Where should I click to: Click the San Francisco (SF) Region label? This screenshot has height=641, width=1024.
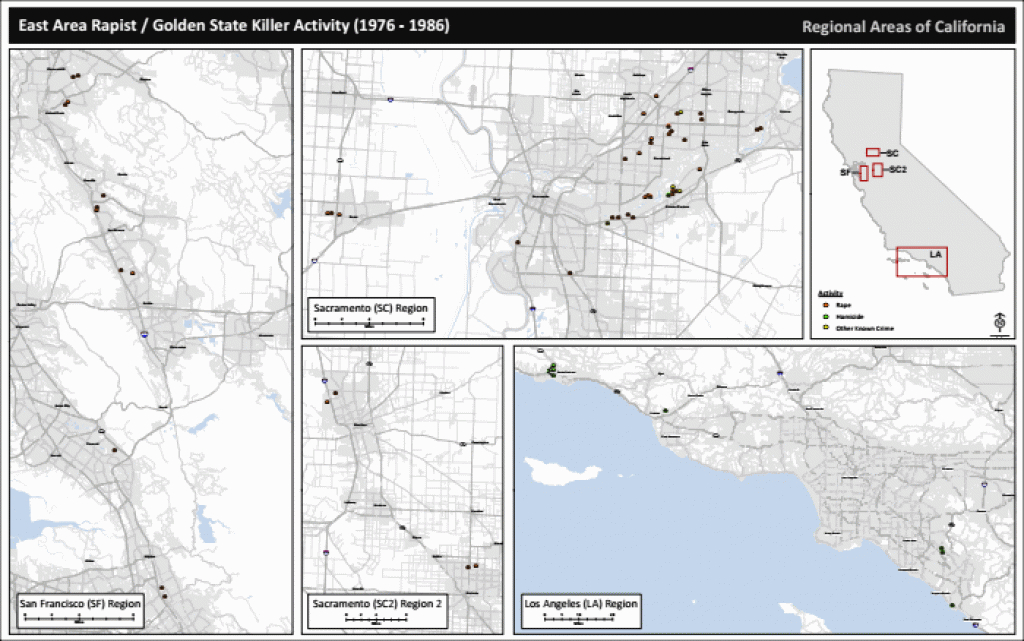point(80,604)
